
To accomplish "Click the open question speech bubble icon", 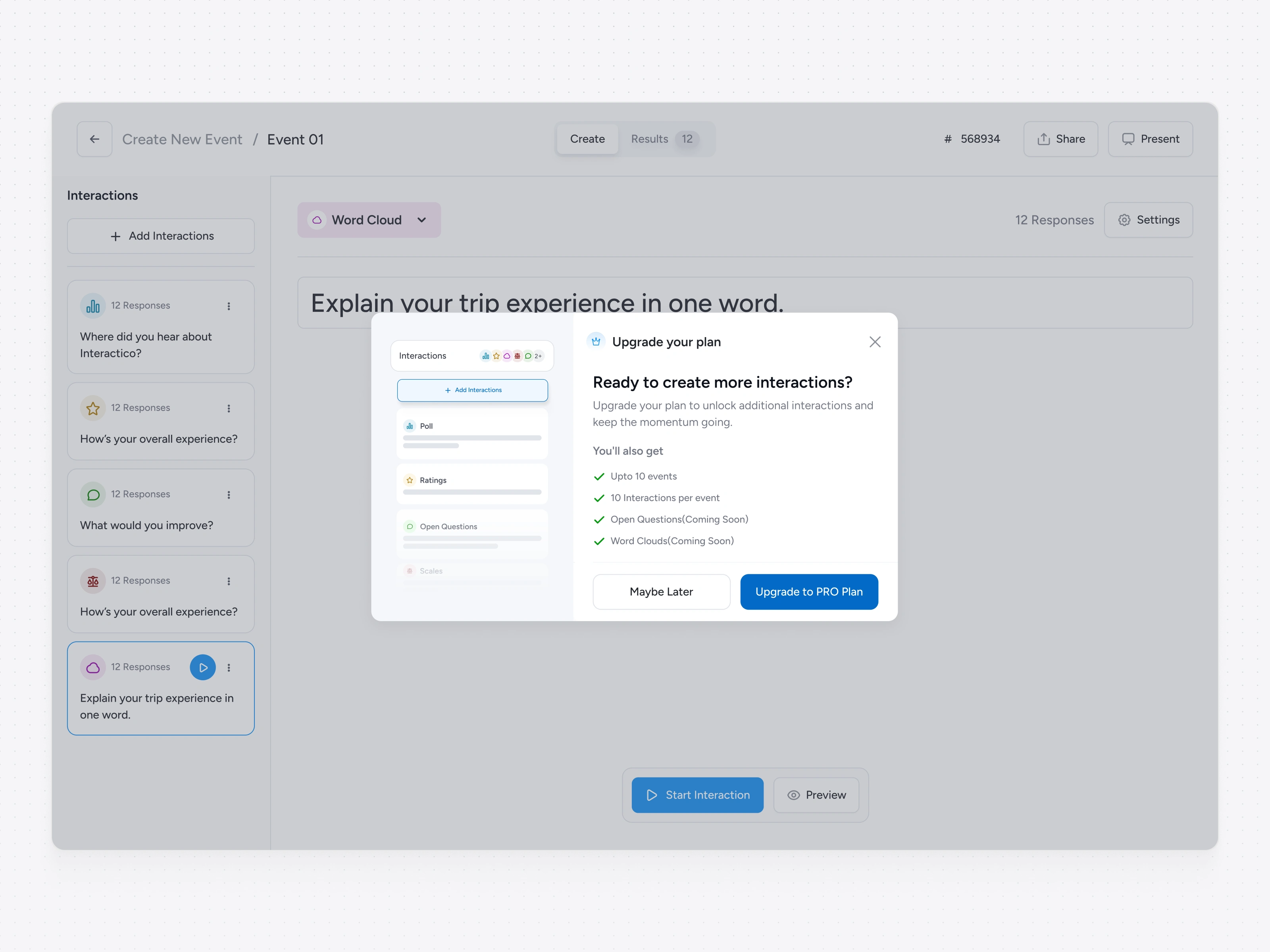I will [92, 495].
